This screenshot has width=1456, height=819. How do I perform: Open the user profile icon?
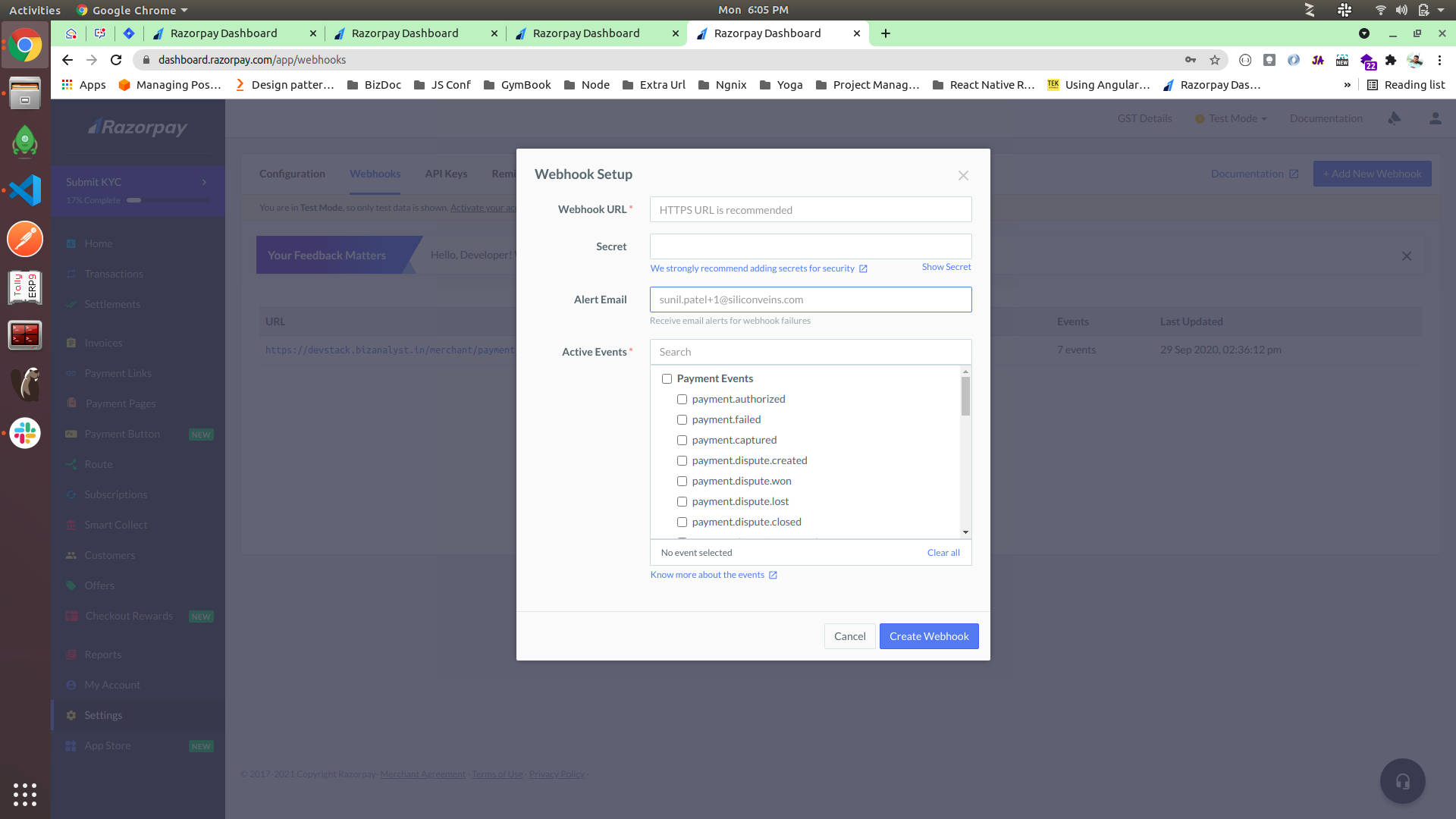[x=1435, y=118]
